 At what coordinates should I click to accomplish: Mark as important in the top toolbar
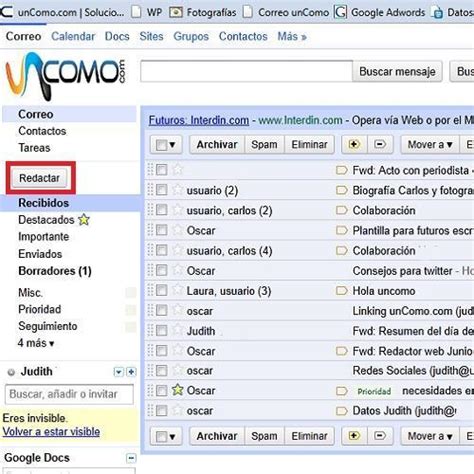pyautogui.click(x=354, y=144)
